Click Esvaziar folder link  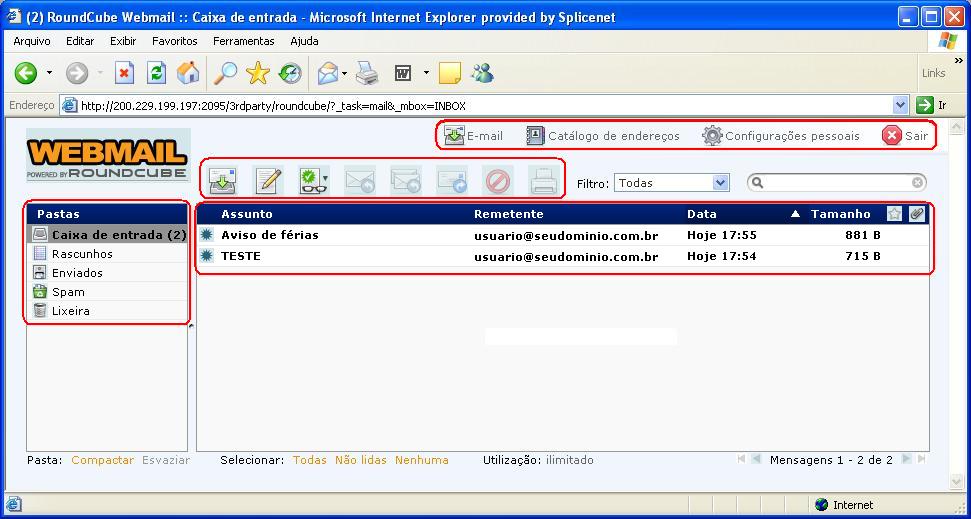click(x=166, y=460)
